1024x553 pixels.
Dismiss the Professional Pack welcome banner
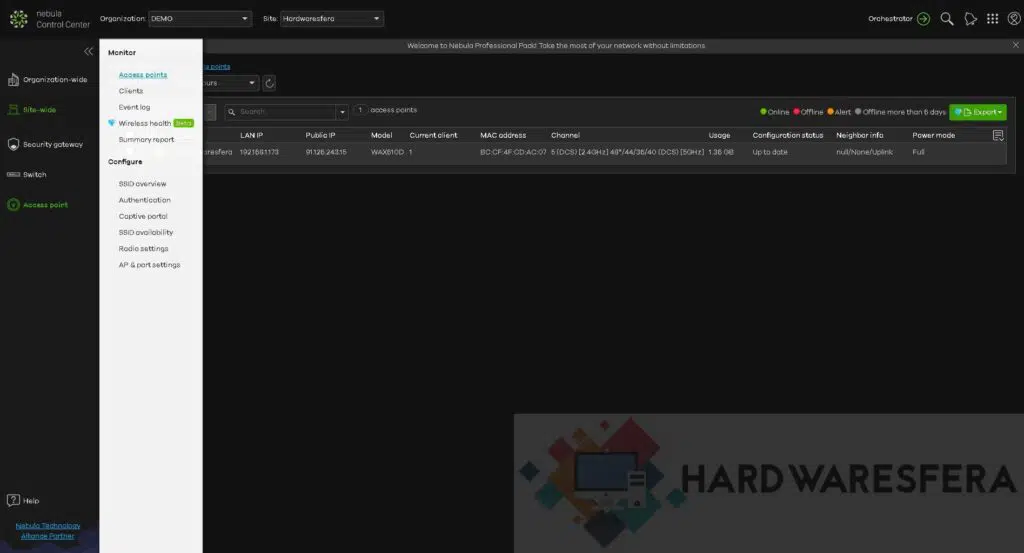pyautogui.click(x=1016, y=45)
